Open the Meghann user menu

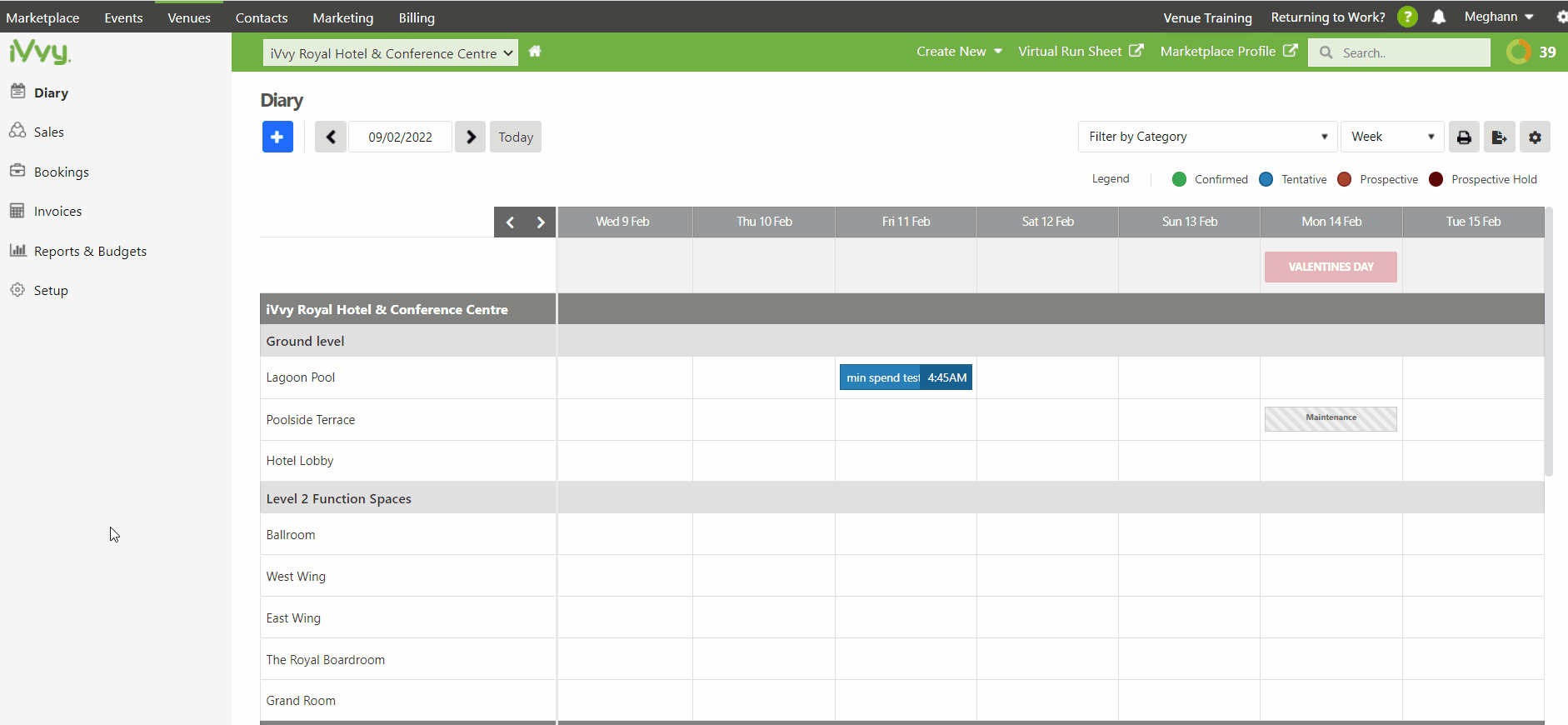tap(1499, 17)
